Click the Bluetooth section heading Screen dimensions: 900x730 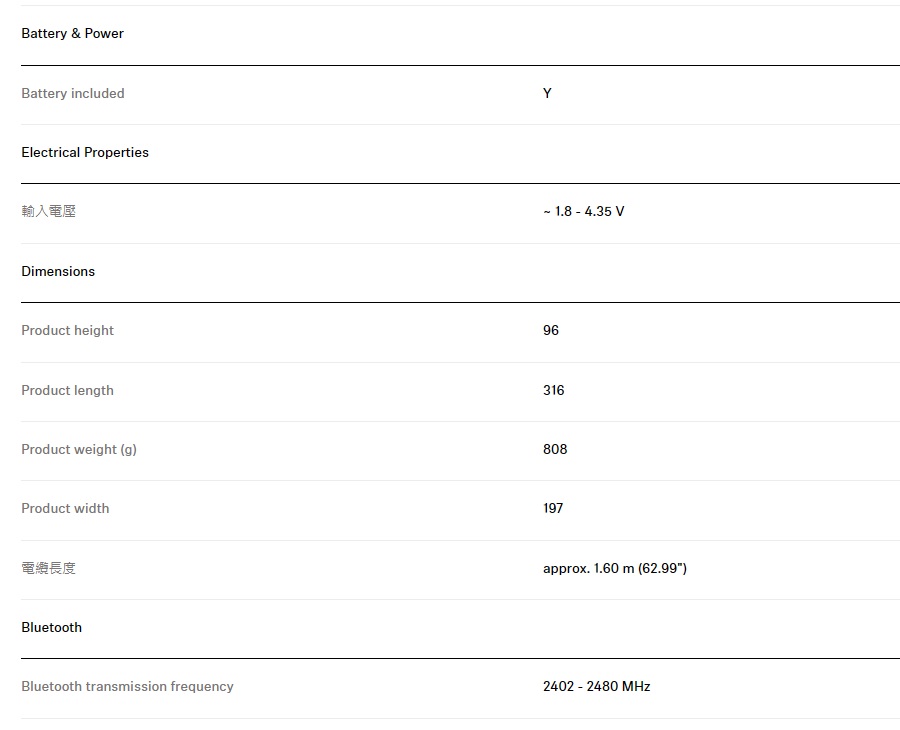pyautogui.click(x=51, y=628)
